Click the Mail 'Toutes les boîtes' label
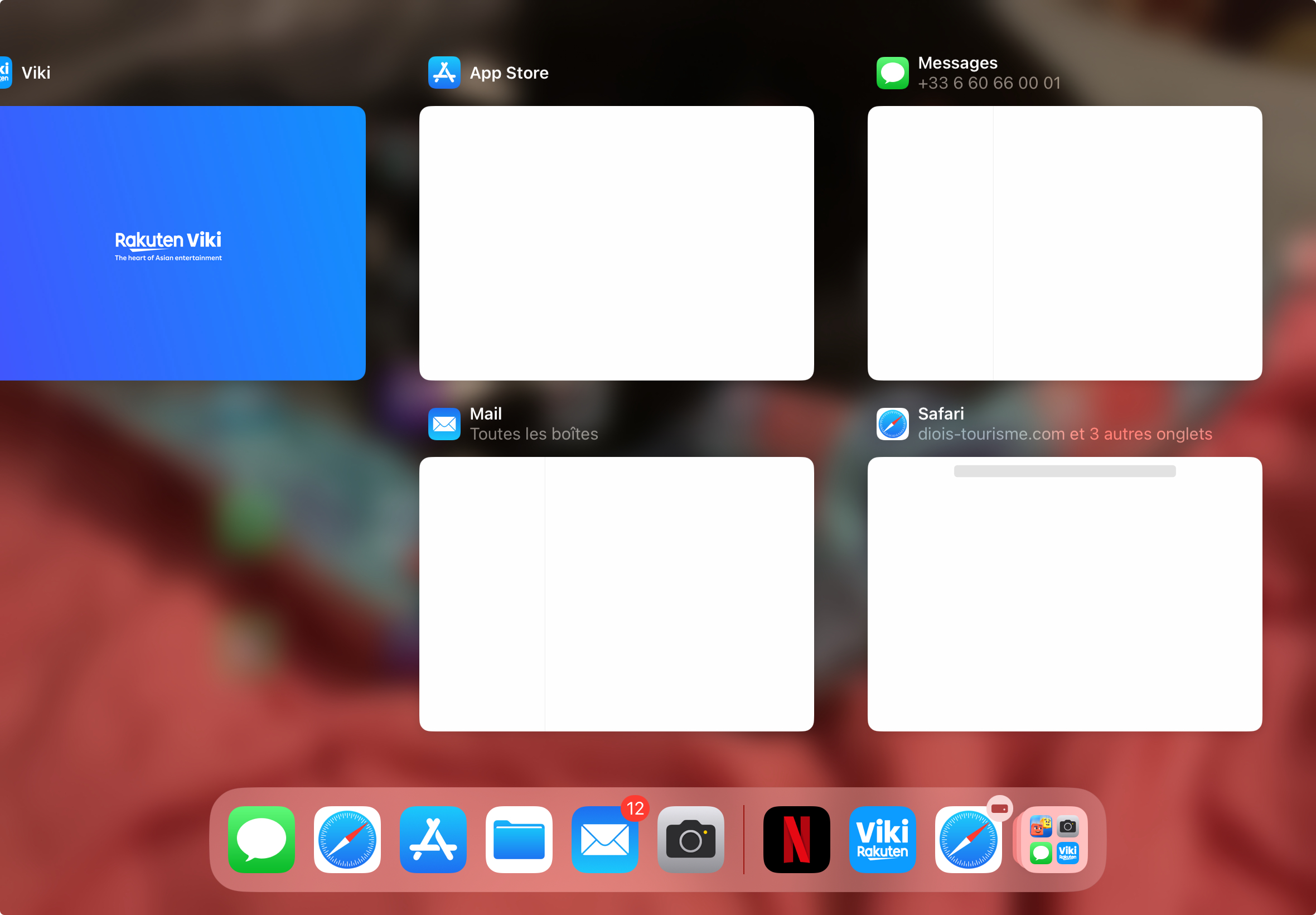The width and height of the screenshot is (1316, 915). coord(534,434)
